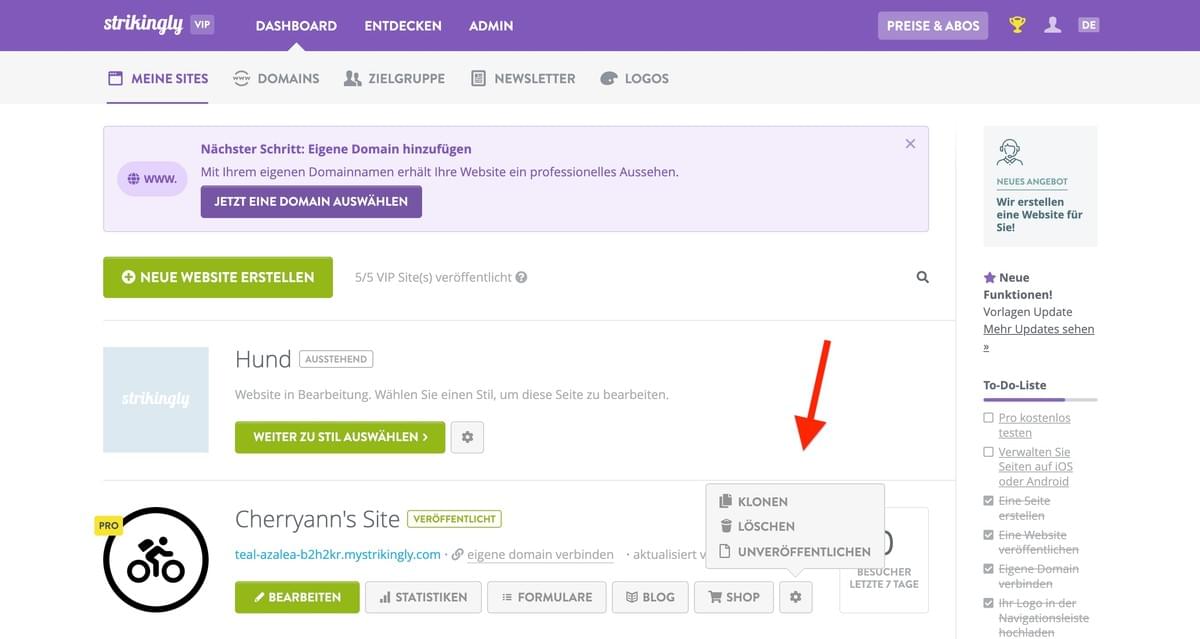
Task: Open the user account icon
Action: coord(1052,25)
